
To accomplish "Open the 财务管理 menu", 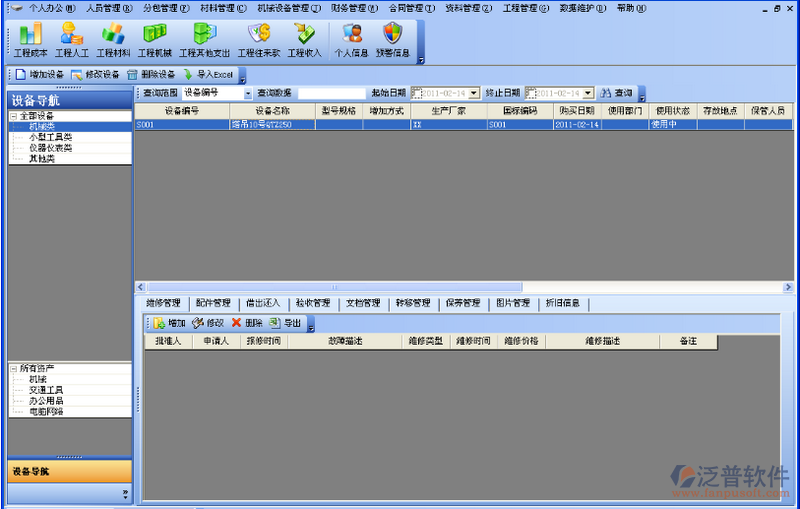I will 355,8.
